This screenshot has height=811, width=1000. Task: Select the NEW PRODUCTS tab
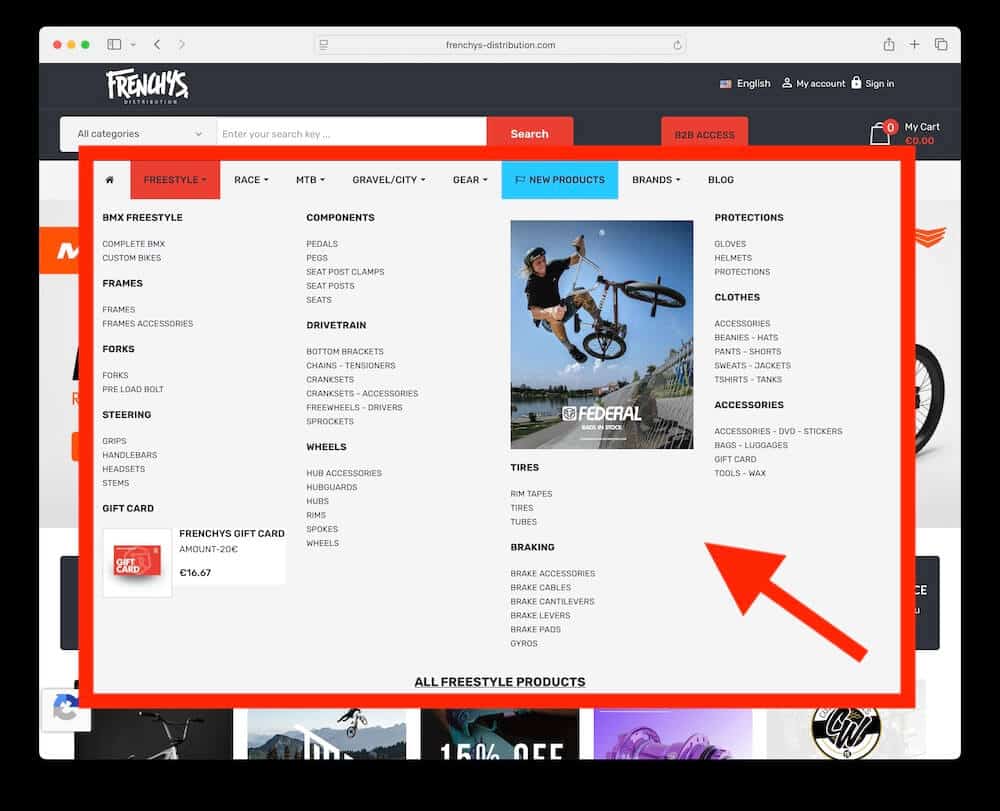click(x=559, y=180)
